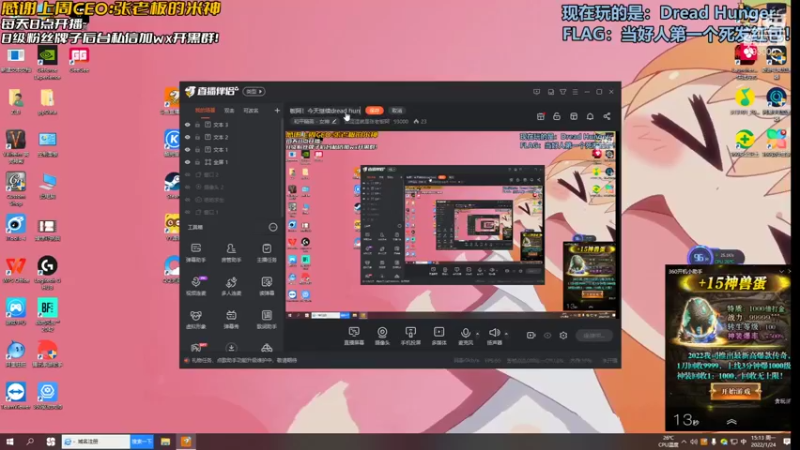
Task: Expand speaker options arrow
Action: [506, 334]
